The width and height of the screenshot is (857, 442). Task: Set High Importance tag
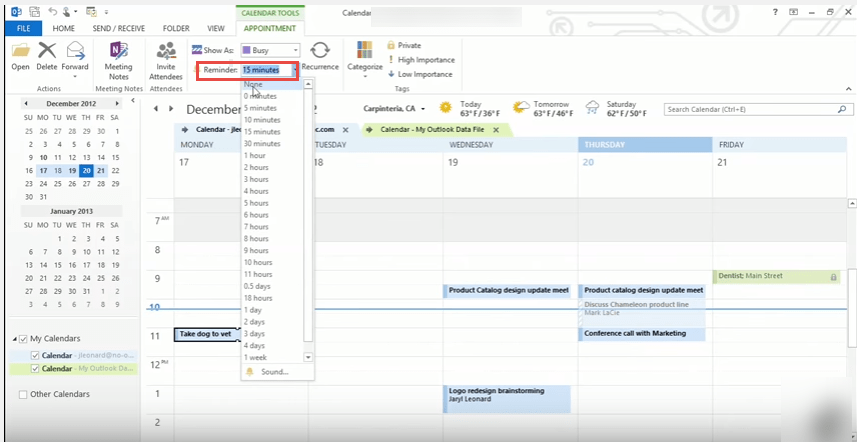pyautogui.click(x=420, y=60)
